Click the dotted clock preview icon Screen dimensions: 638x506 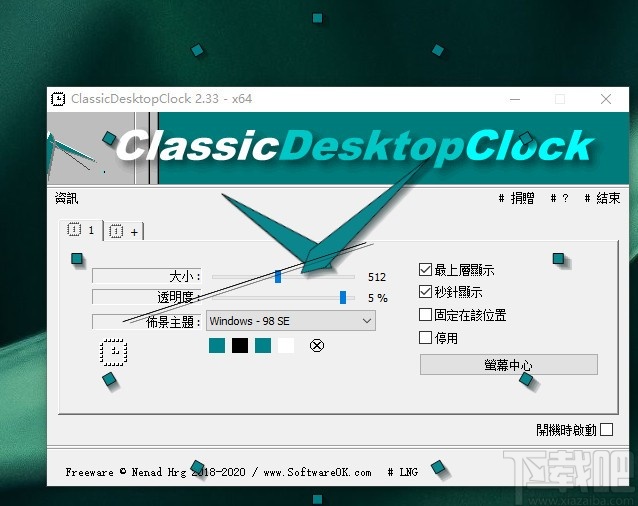click(x=114, y=352)
